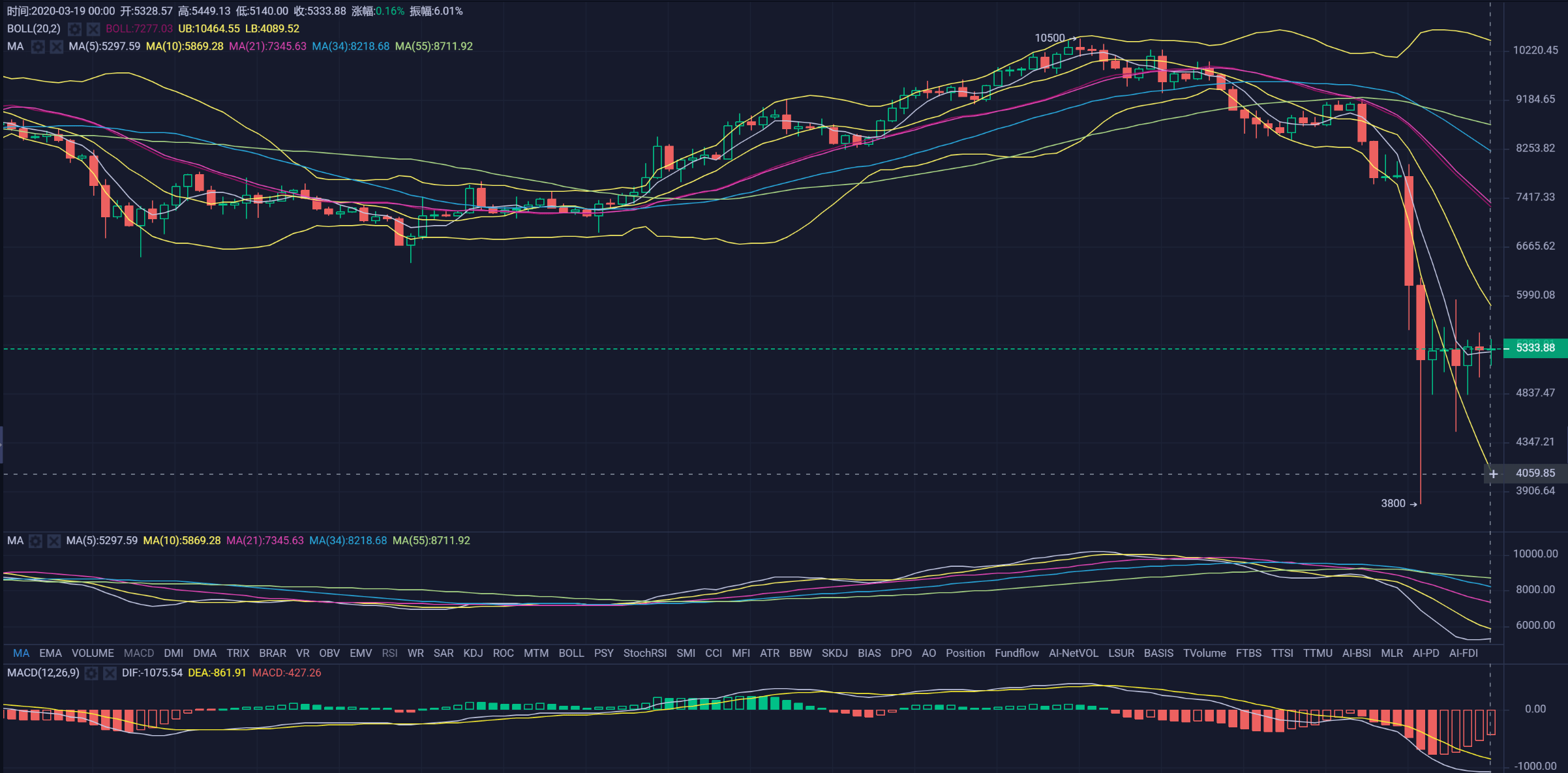
Task: Show the BRAR indicator
Action: (x=273, y=653)
